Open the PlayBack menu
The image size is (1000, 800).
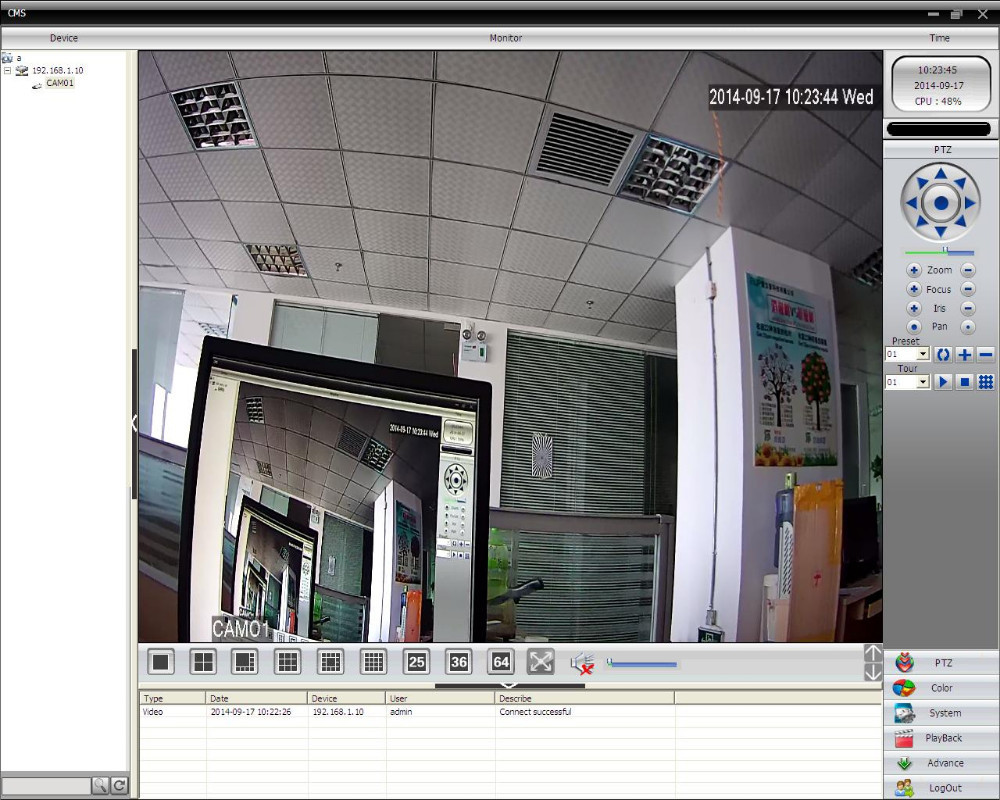click(x=941, y=738)
